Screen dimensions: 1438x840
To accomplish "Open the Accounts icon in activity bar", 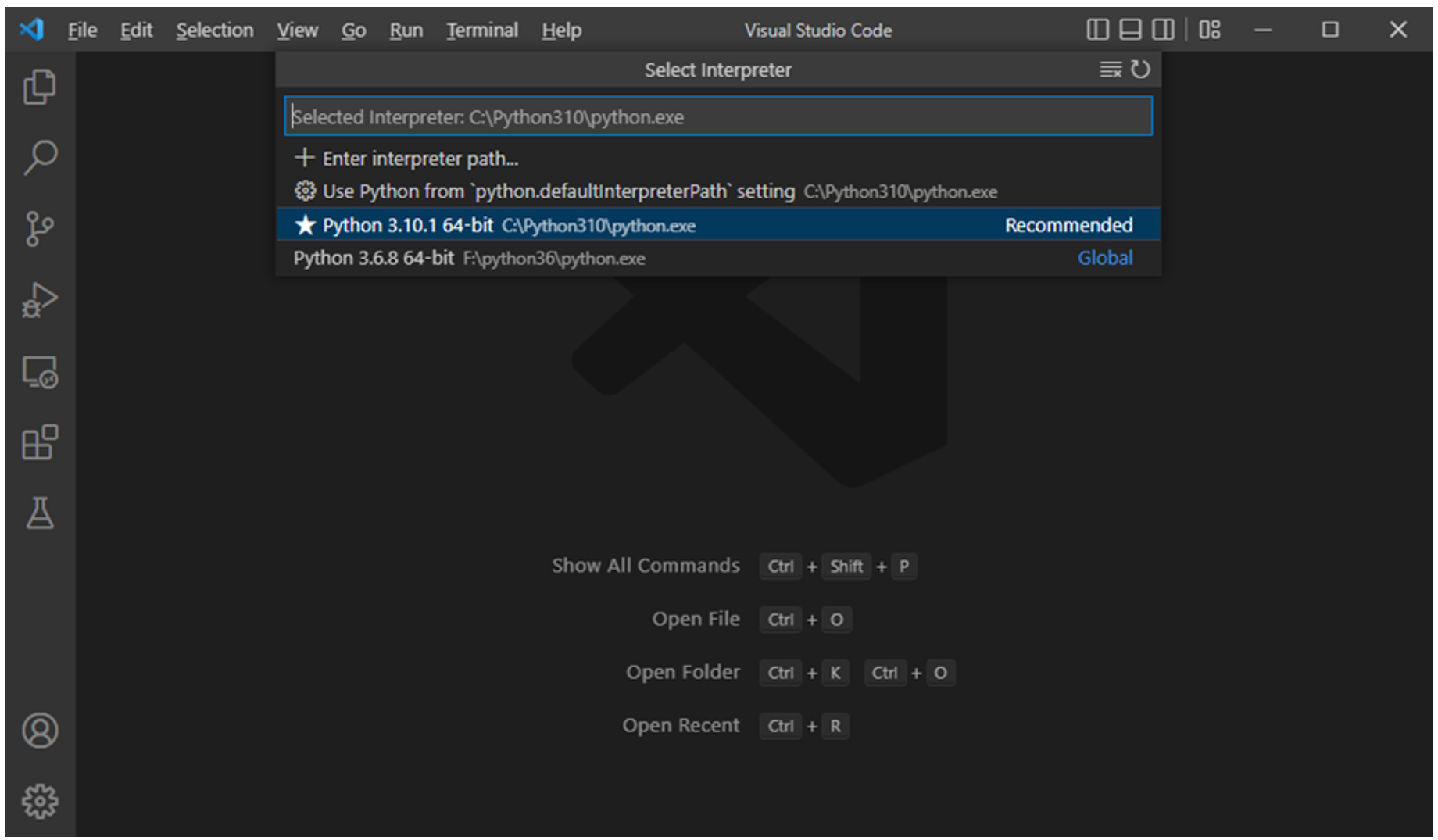I will 39,731.
